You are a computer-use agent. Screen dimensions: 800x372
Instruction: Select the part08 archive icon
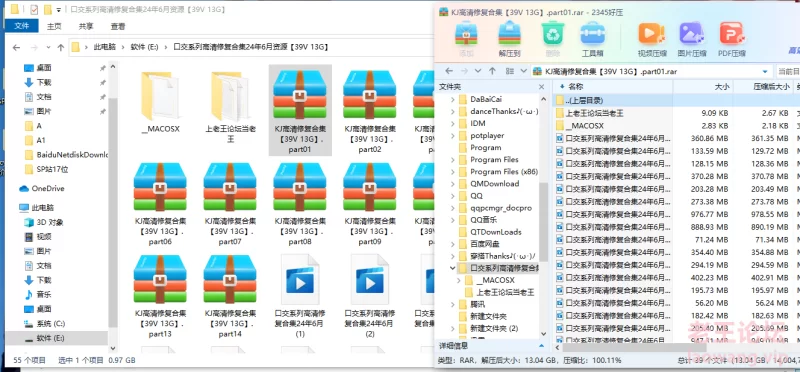tap(300, 187)
